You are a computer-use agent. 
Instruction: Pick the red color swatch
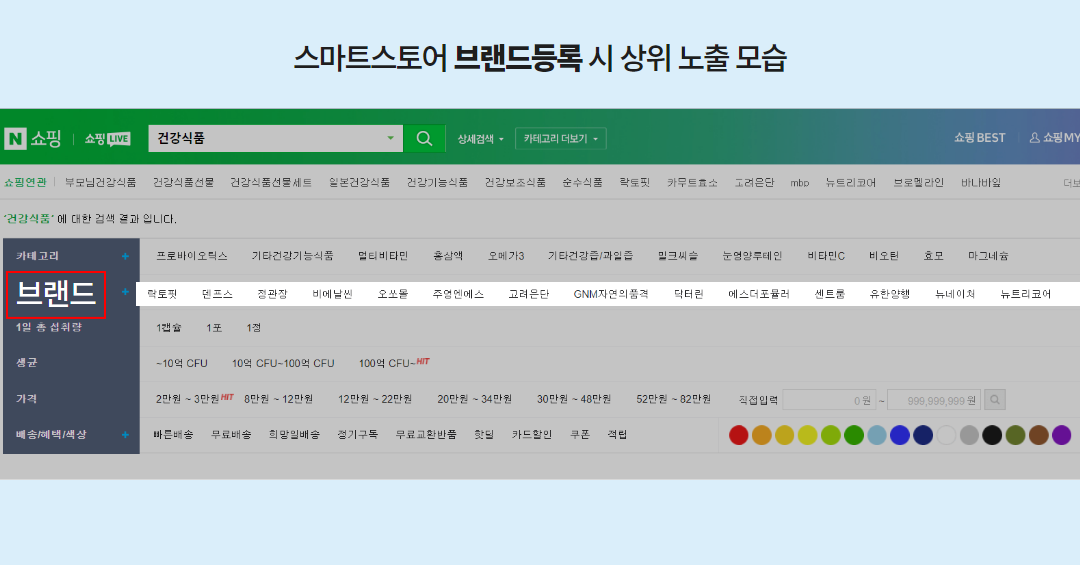[x=738, y=435]
